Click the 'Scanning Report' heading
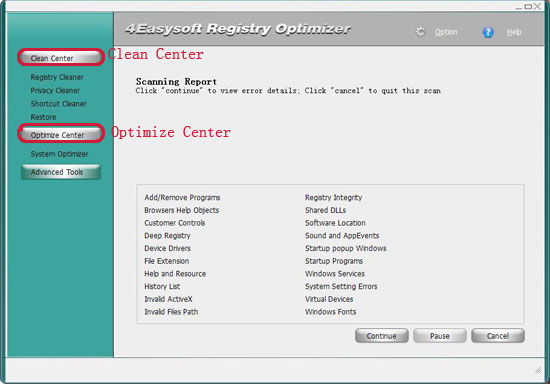This screenshot has width=550, height=384. point(176,81)
